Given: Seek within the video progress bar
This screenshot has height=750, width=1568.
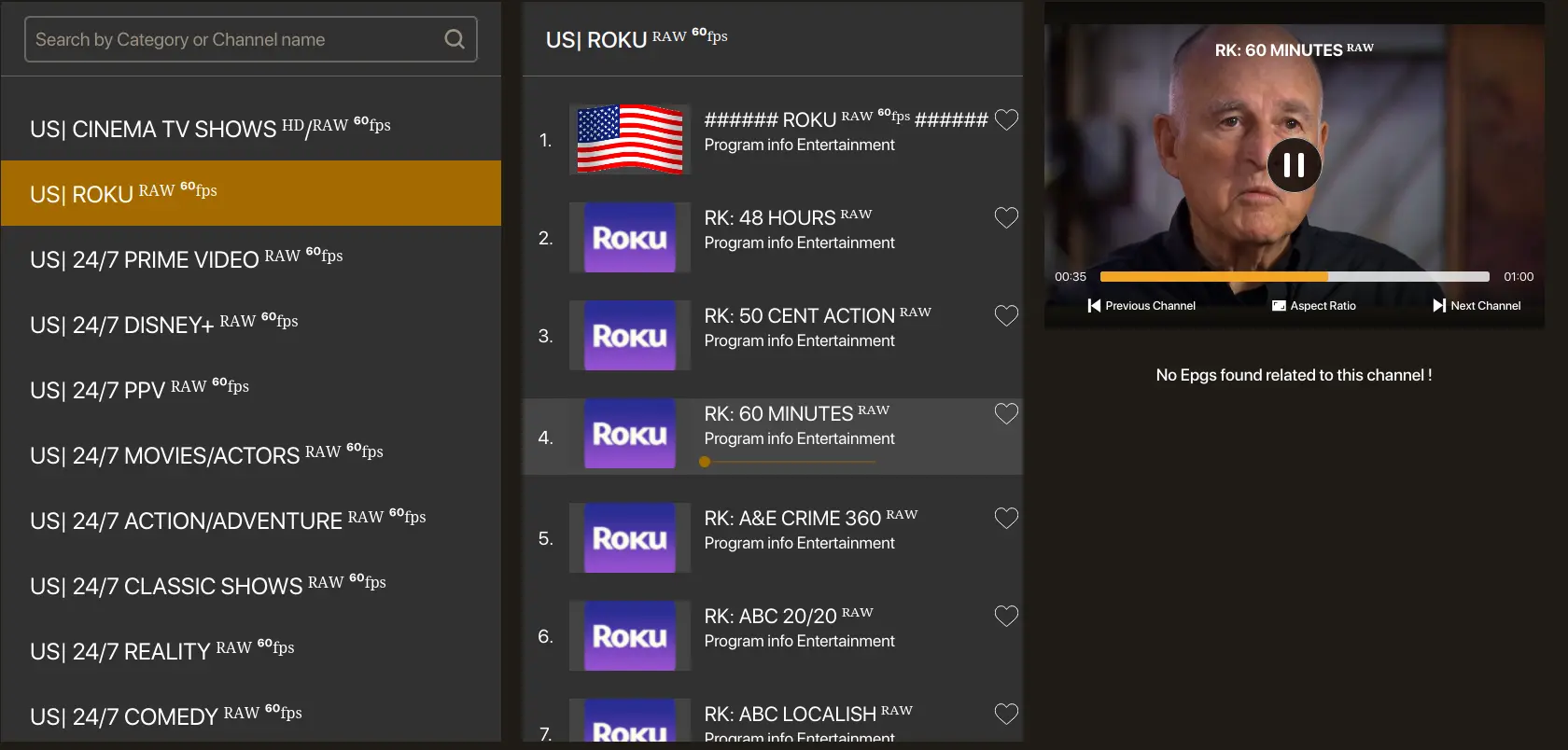Looking at the screenshot, I should 1295,276.
